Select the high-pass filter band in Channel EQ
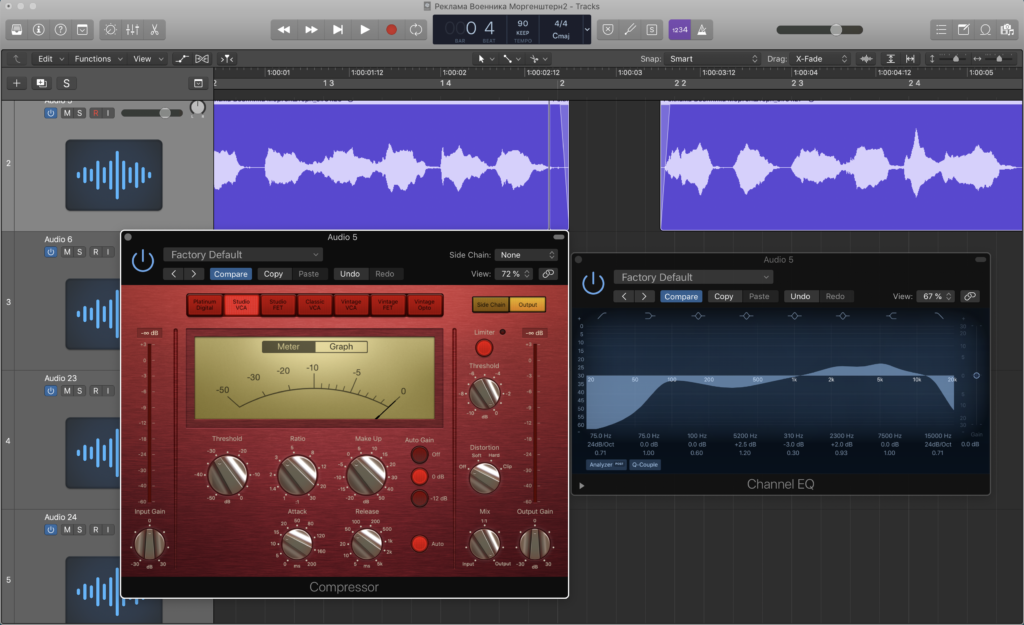The width and height of the screenshot is (1024, 625). click(x=601, y=316)
